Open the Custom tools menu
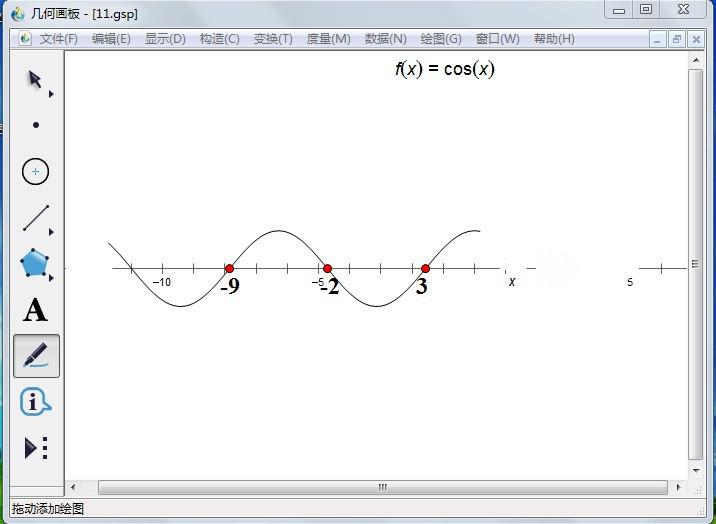Image resolution: width=716 pixels, height=524 pixels. tap(35, 447)
